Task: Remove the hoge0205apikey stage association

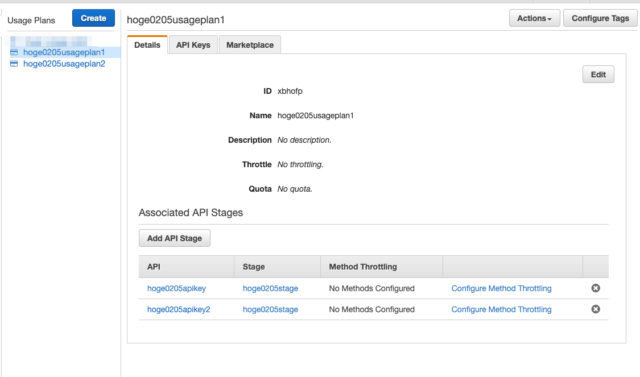Action: pos(596,288)
